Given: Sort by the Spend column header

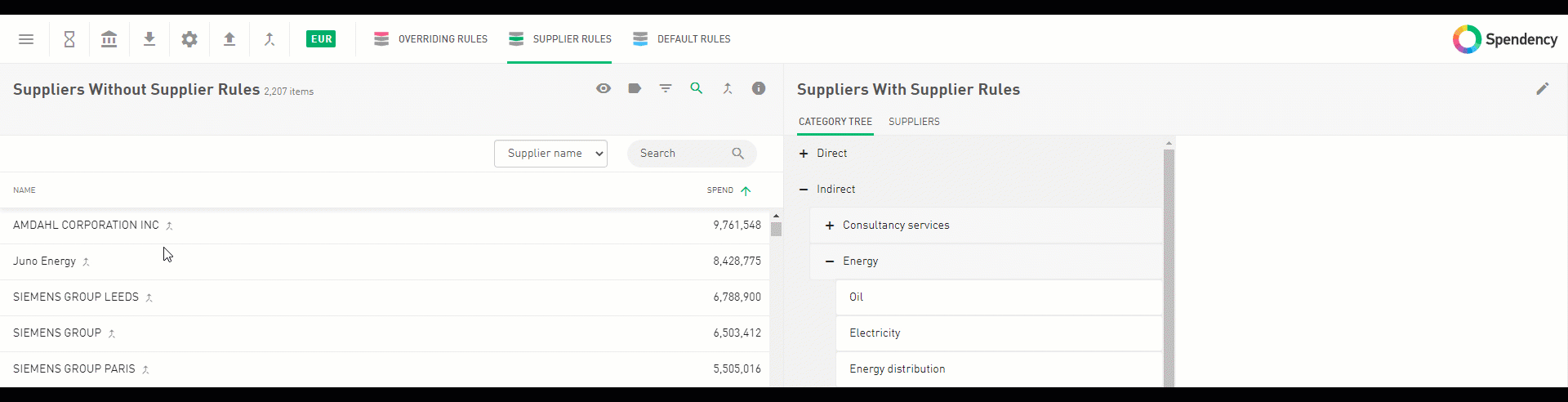Looking at the screenshot, I should pyautogui.click(x=720, y=190).
